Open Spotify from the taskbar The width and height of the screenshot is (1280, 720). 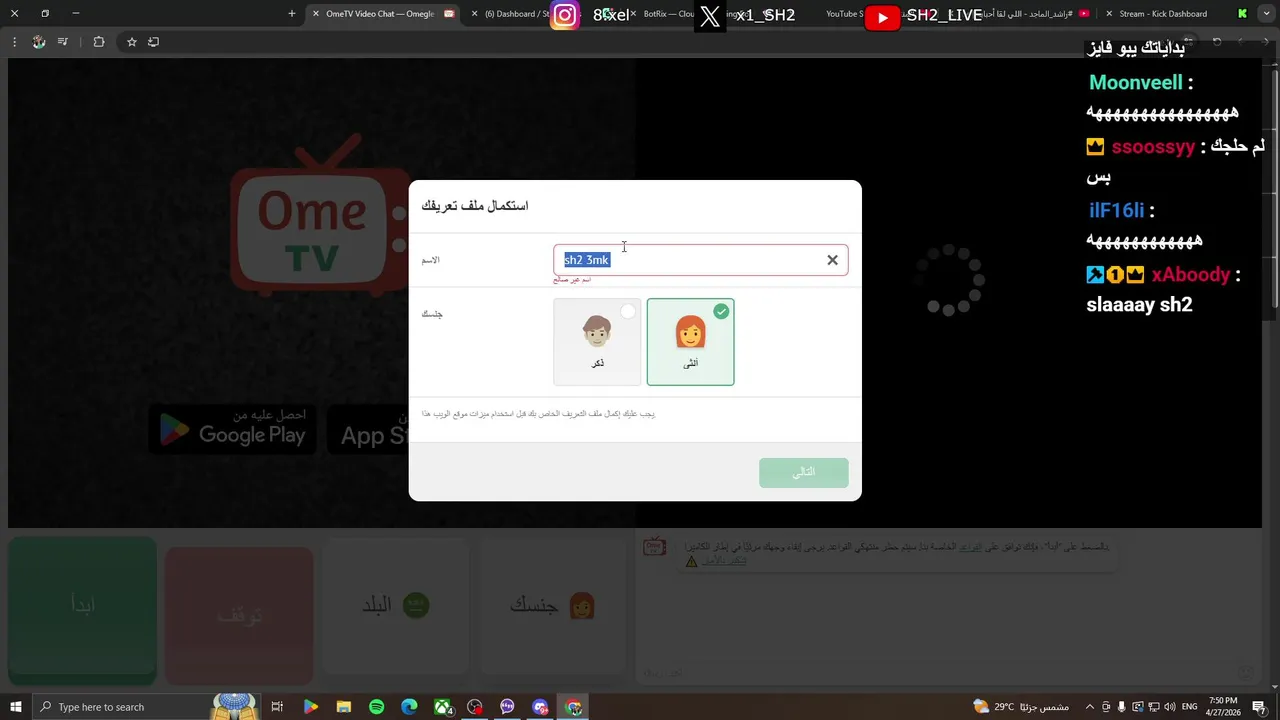click(376, 707)
